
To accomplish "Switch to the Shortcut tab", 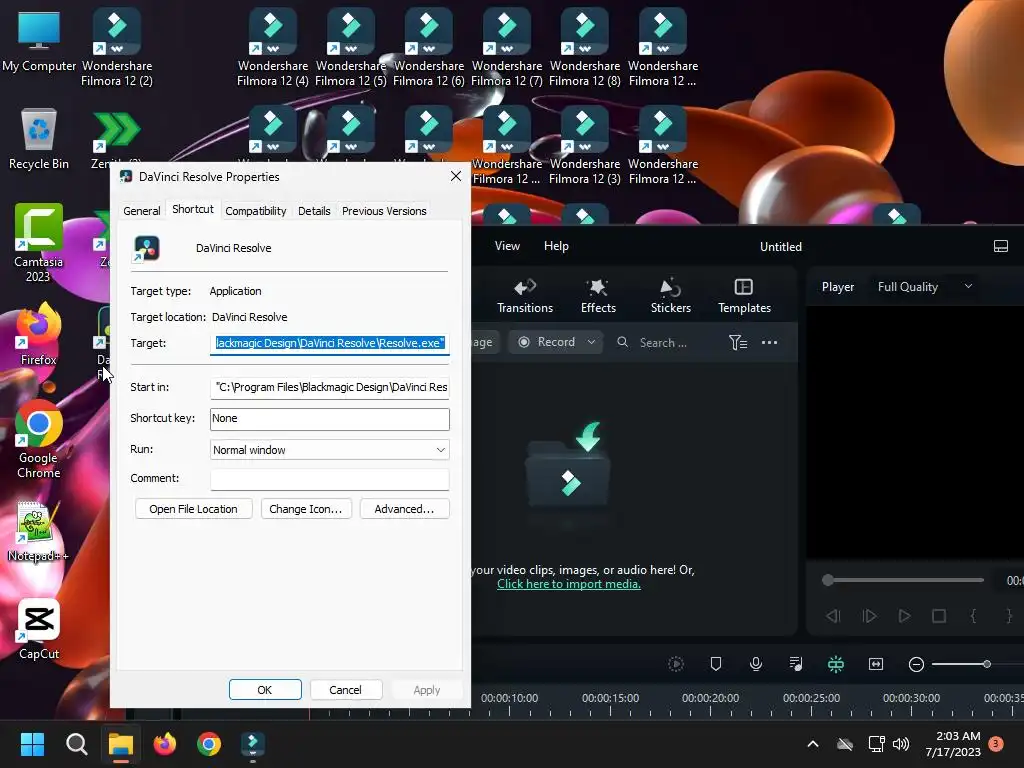I will pyautogui.click(x=193, y=209).
